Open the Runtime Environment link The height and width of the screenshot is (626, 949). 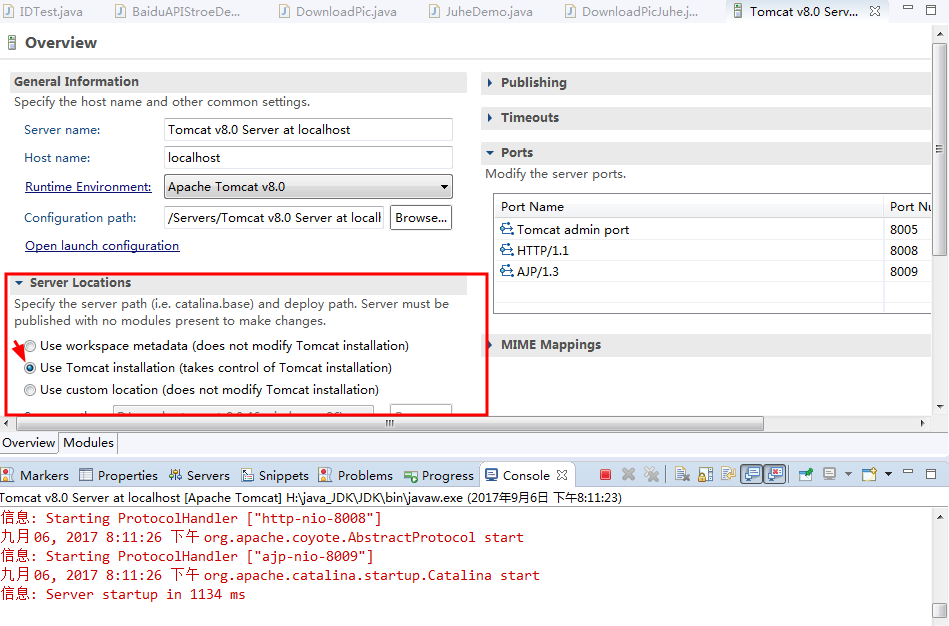[x=88, y=186]
